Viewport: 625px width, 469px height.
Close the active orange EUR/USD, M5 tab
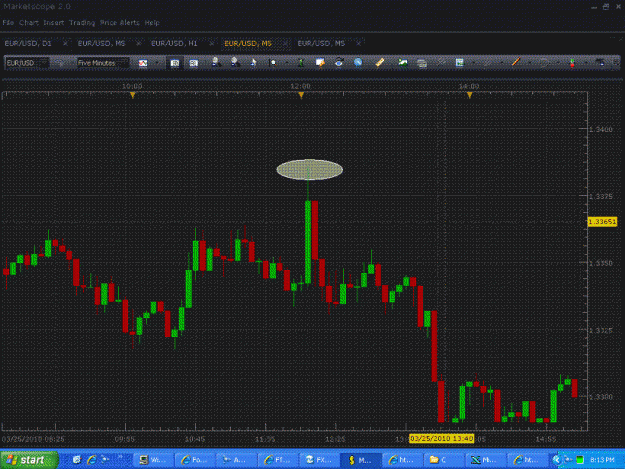tap(285, 43)
